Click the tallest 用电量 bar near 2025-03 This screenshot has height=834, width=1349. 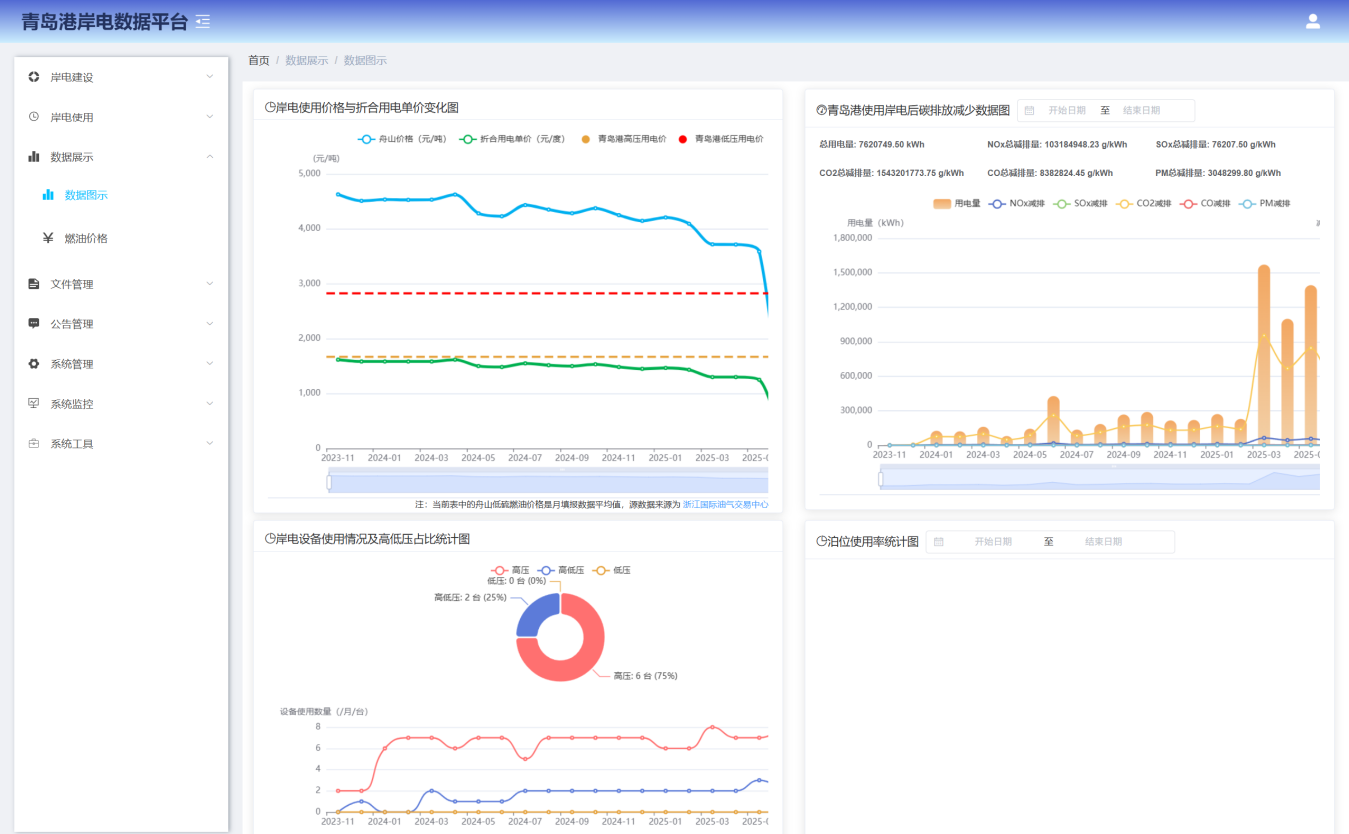pyautogui.click(x=1264, y=355)
